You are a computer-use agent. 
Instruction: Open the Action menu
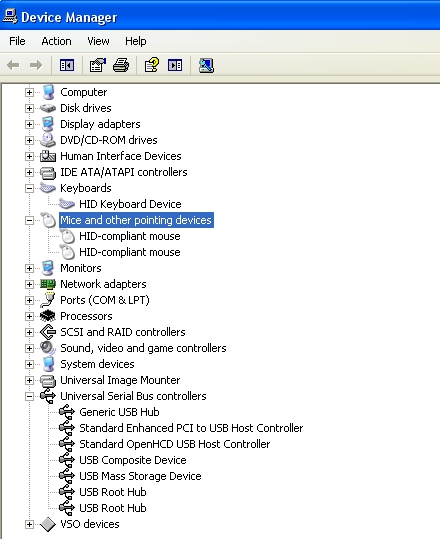56,41
